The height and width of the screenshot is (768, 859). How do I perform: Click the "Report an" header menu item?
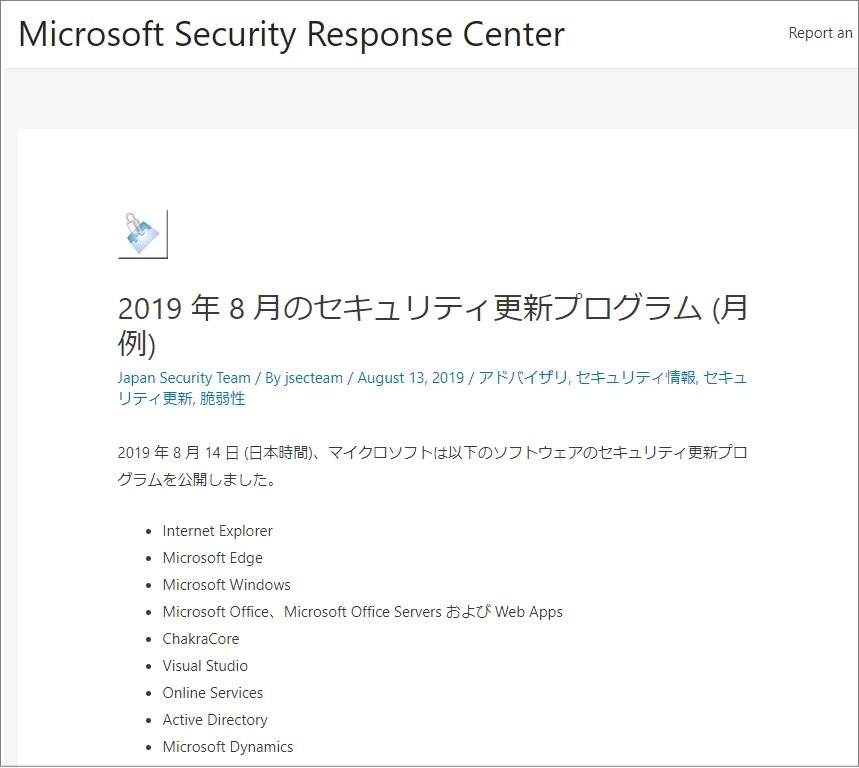point(820,33)
